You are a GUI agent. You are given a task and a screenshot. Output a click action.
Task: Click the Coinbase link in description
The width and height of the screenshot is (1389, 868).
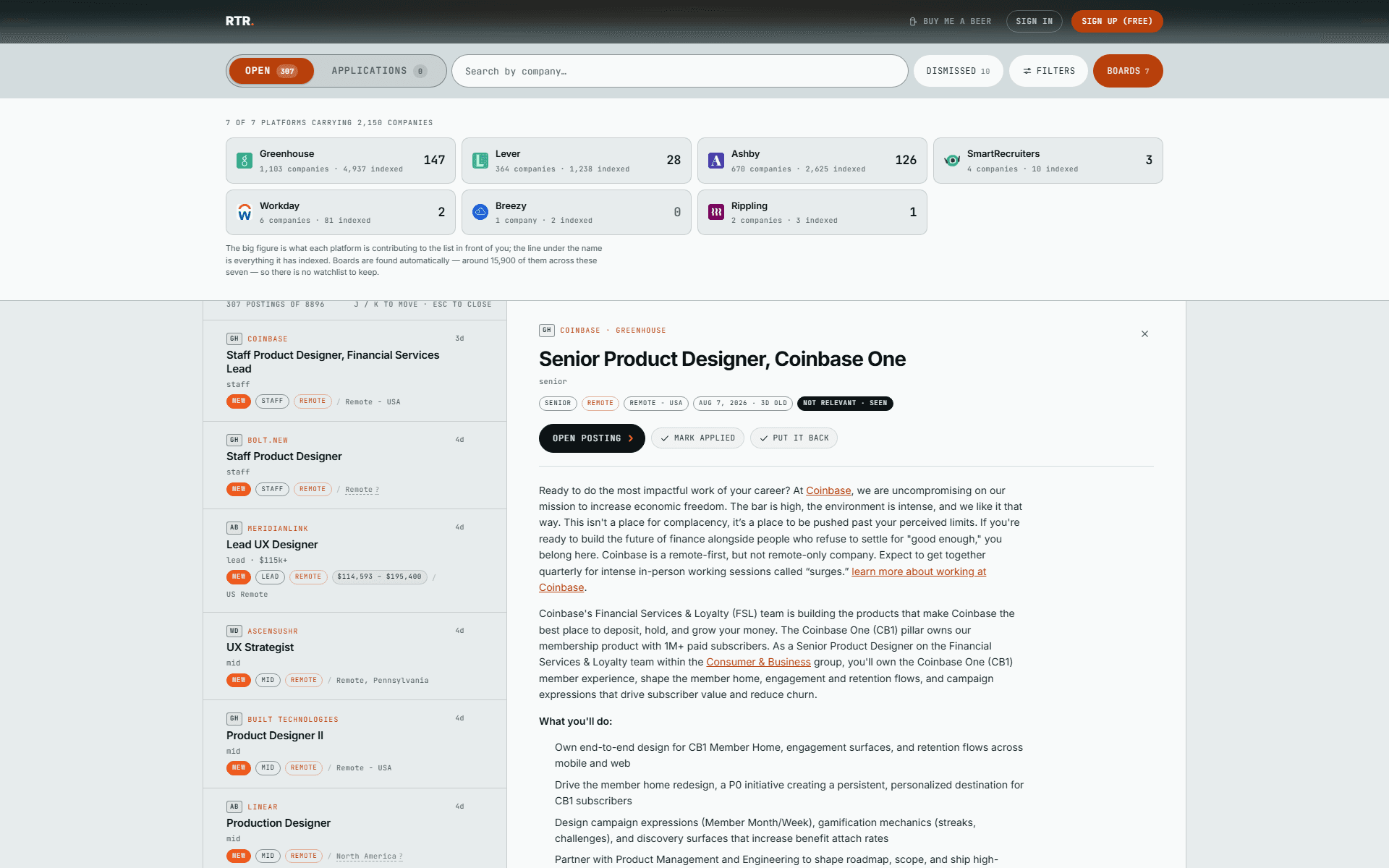click(x=828, y=490)
